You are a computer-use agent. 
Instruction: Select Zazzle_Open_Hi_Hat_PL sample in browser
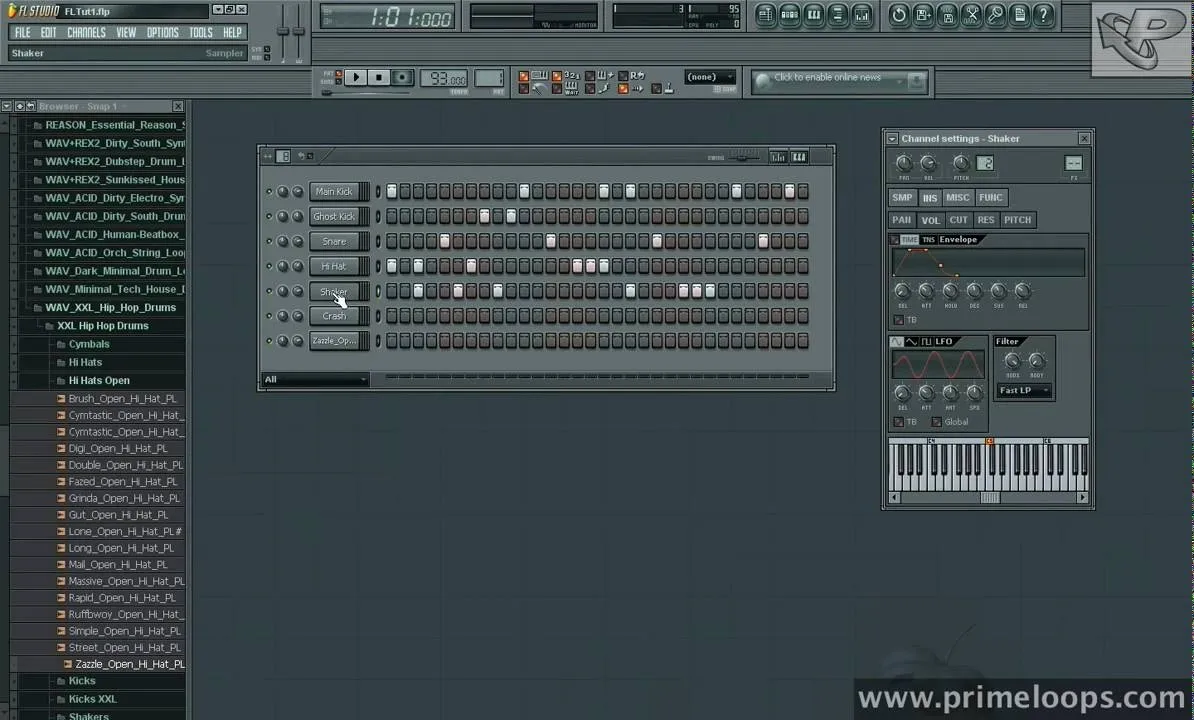[129, 664]
